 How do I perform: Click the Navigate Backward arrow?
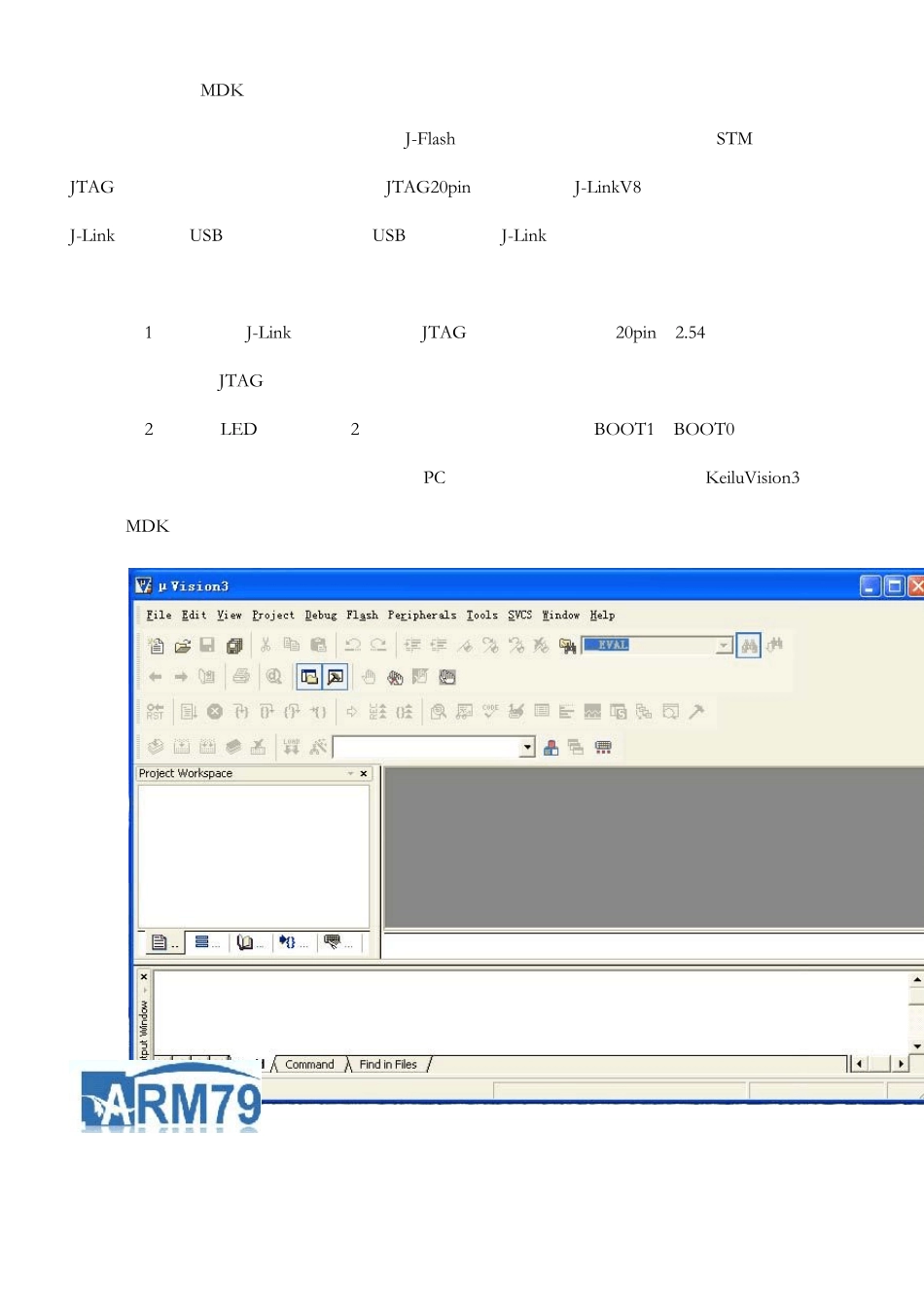[156, 677]
